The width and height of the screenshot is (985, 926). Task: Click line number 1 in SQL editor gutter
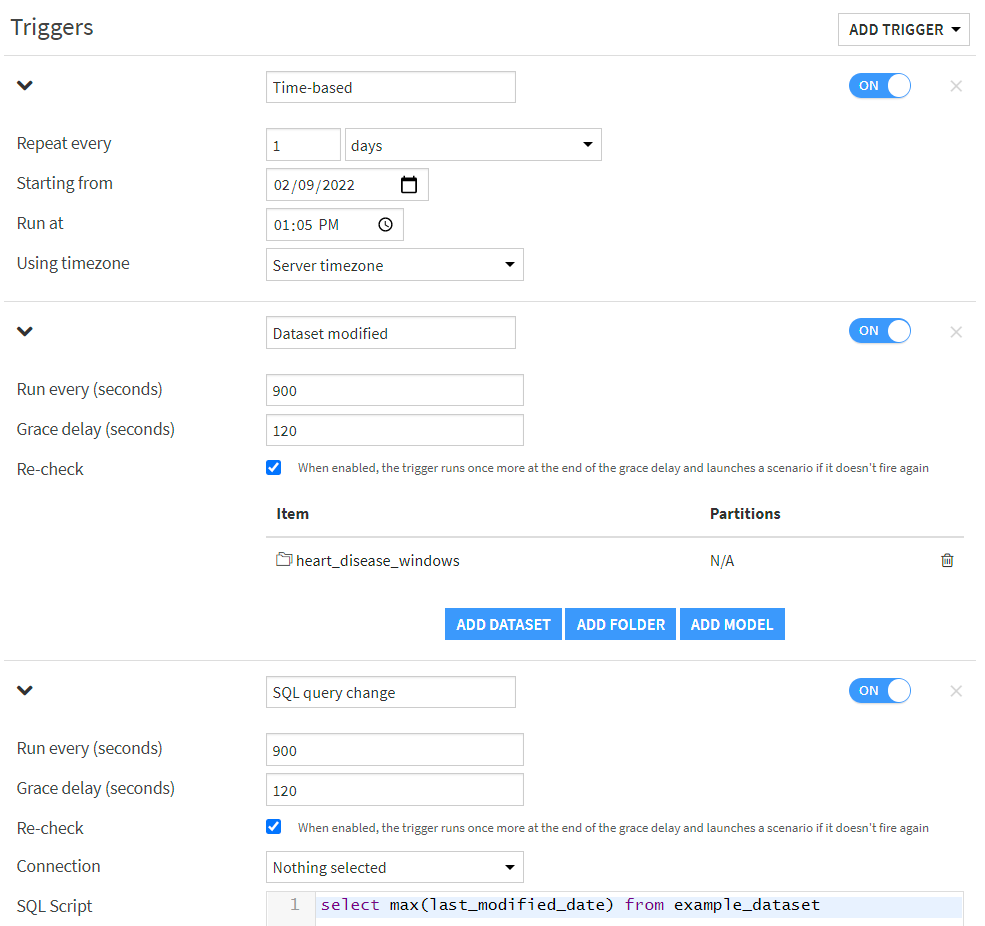294,905
